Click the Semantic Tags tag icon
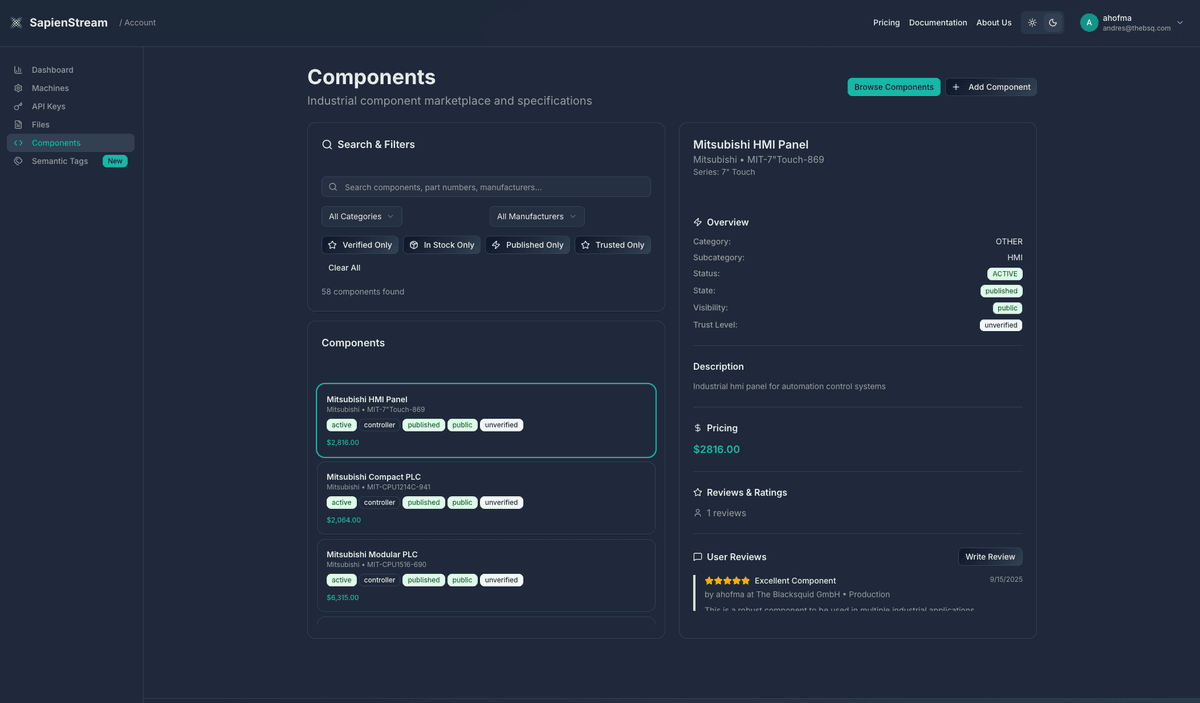1200x703 pixels. pos(18,161)
